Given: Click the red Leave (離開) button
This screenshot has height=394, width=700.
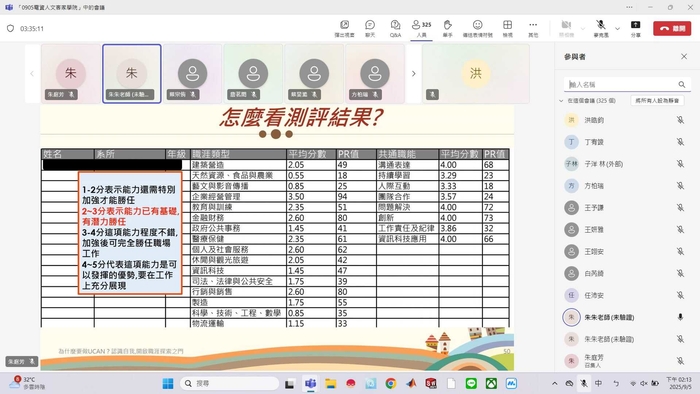Looking at the screenshot, I should point(672,28).
